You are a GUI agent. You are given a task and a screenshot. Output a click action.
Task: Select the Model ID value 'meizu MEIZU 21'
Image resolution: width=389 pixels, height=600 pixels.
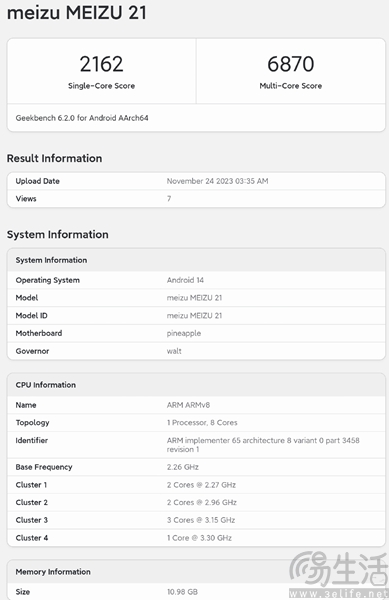click(x=194, y=315)
